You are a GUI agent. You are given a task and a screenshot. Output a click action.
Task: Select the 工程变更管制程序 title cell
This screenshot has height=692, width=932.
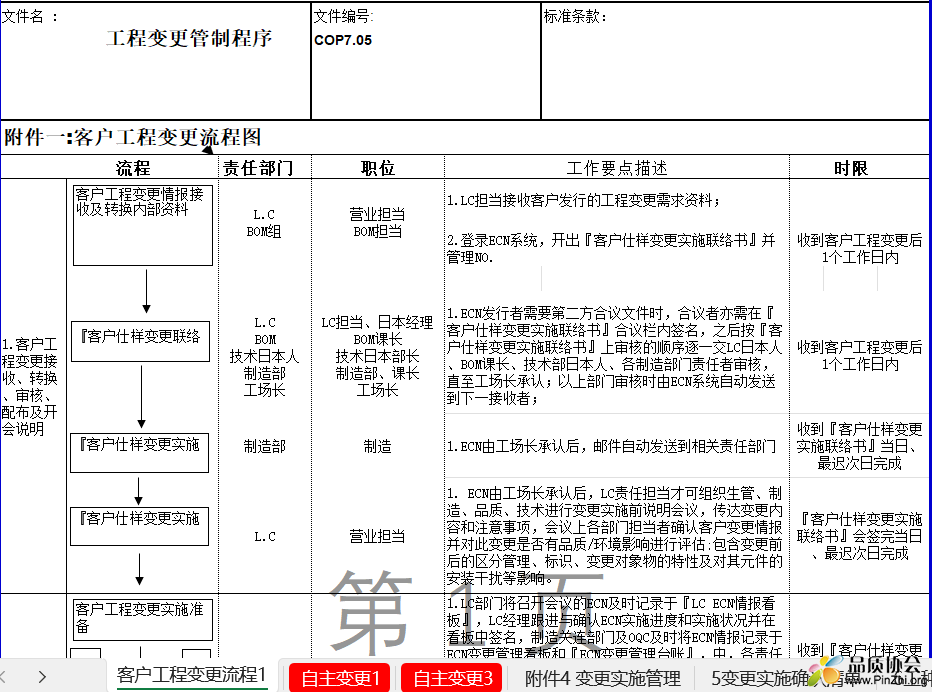[x=189, y=39]
